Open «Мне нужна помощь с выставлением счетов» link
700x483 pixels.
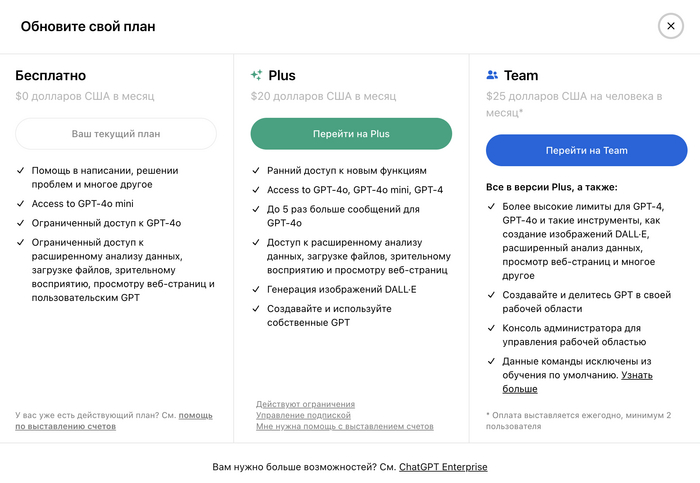point(344,426)
